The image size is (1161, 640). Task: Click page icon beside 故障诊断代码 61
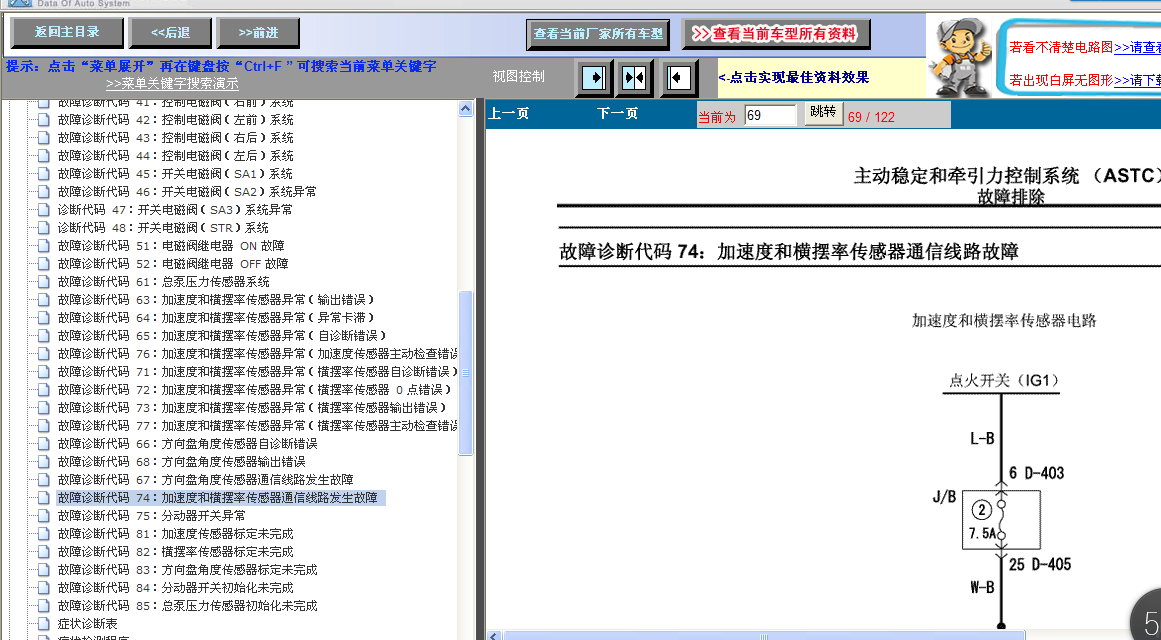click(x=44, y=282)
